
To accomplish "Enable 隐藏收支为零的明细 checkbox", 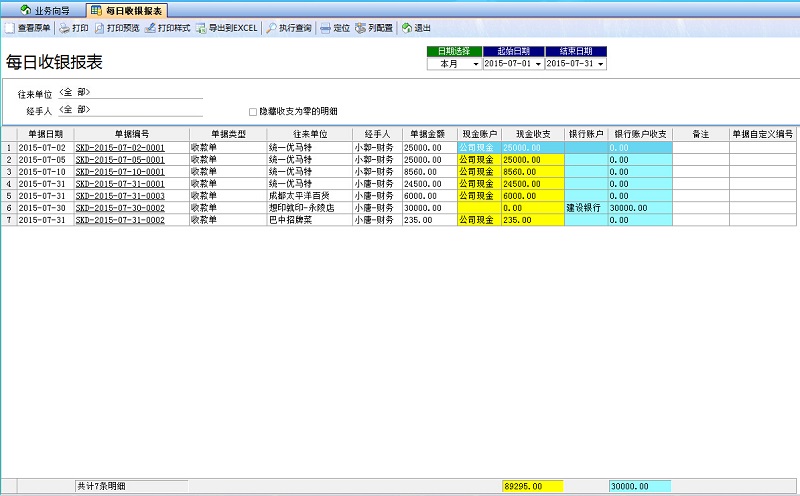I will 253,111.
